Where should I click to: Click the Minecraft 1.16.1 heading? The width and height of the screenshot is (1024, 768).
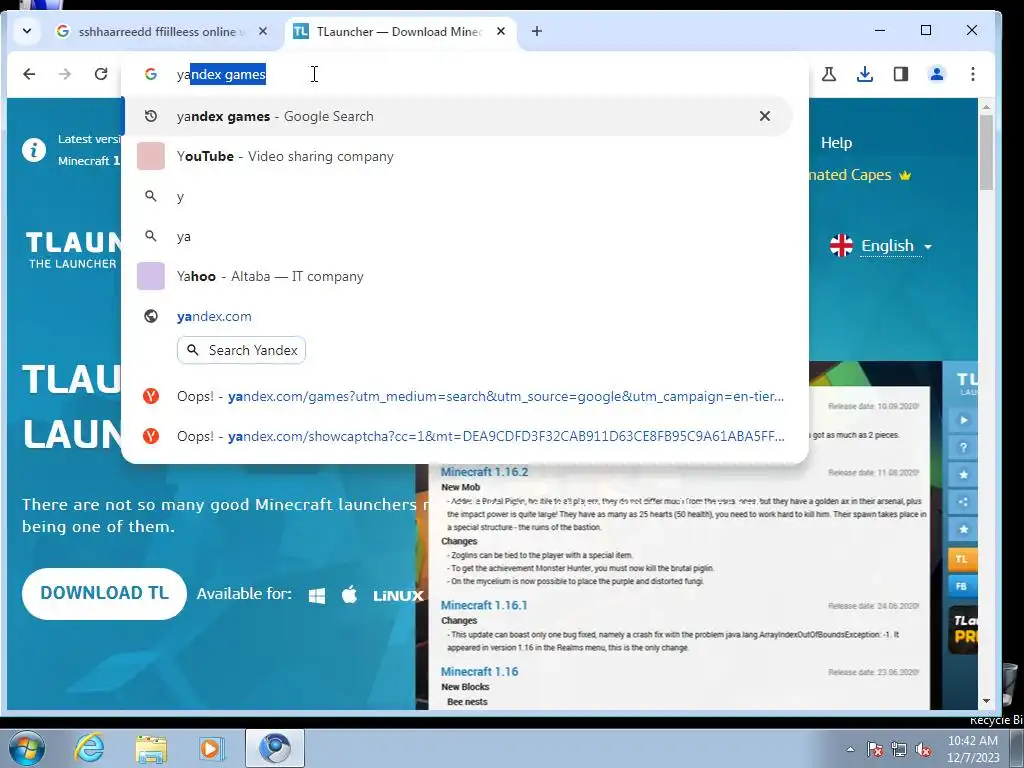click(484, 605)
